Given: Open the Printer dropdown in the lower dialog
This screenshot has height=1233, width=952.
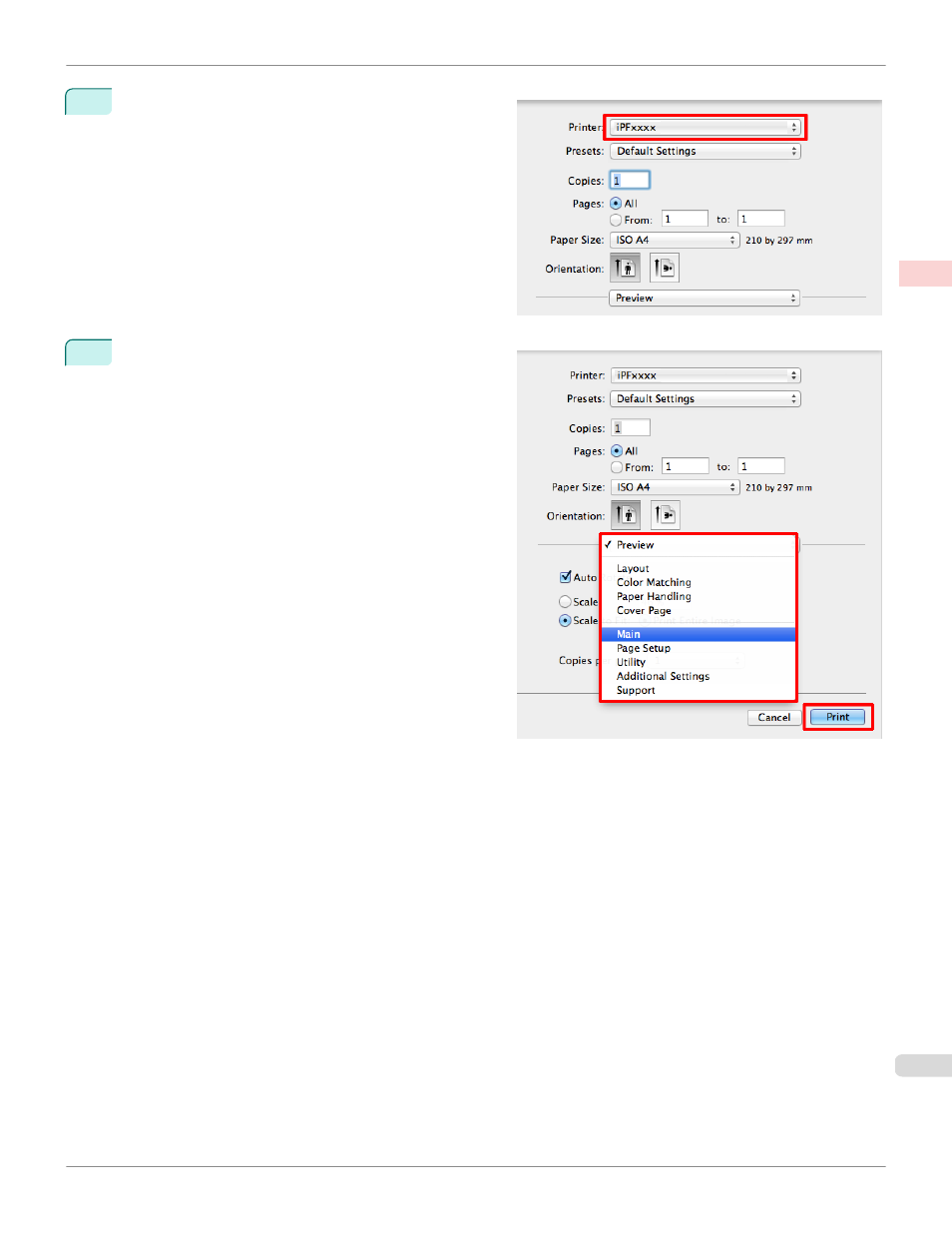Looking at the screenshot, I should [706, 375].
